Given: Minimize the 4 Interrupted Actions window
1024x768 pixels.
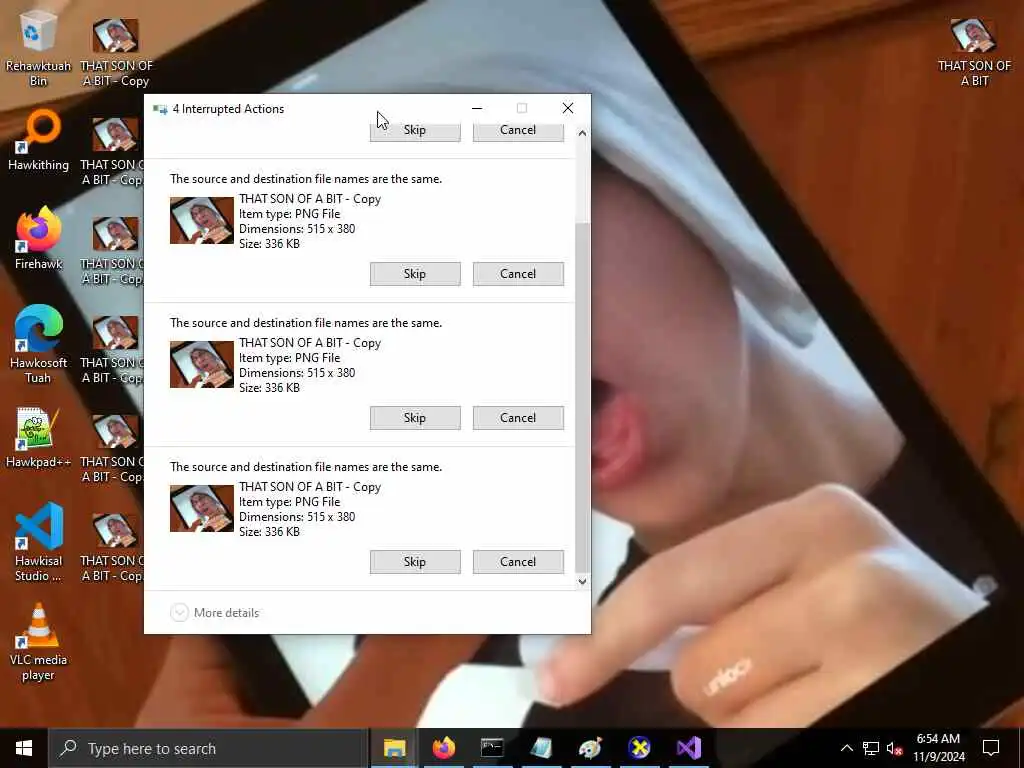Looking at the screenshot, I should point(477,108).
